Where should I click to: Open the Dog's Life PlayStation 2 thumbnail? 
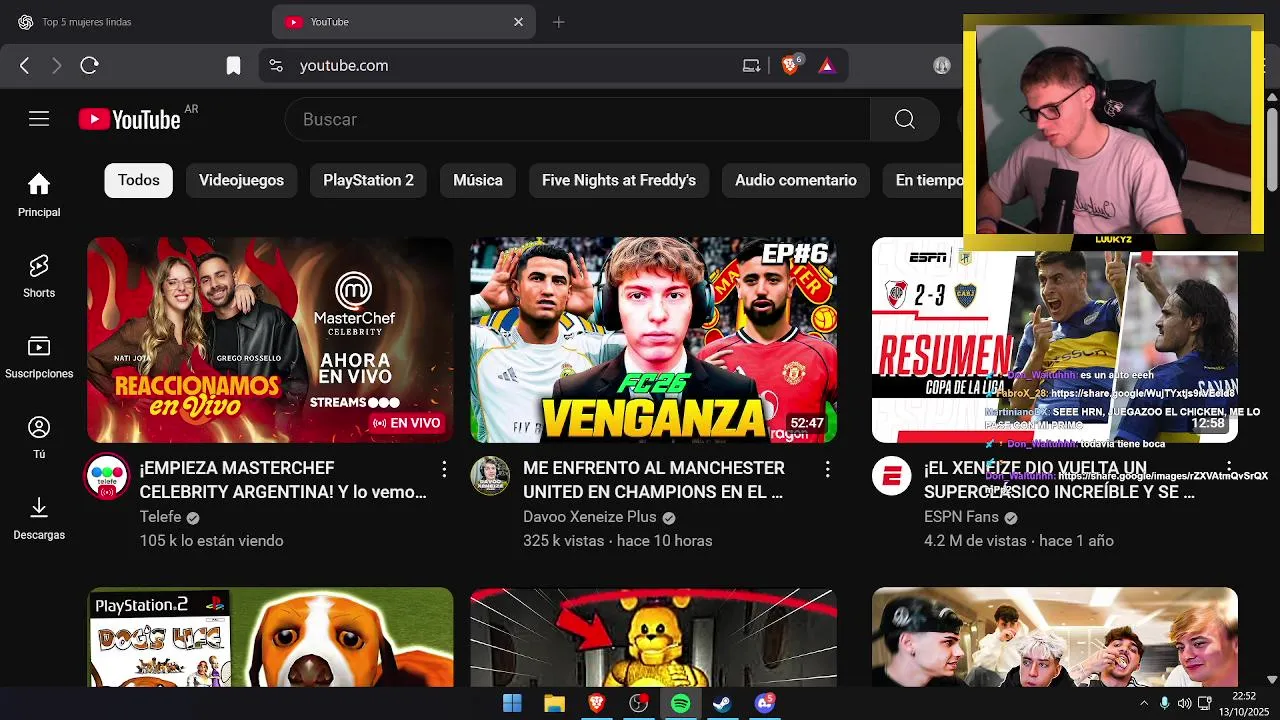(x=270, y=637)
